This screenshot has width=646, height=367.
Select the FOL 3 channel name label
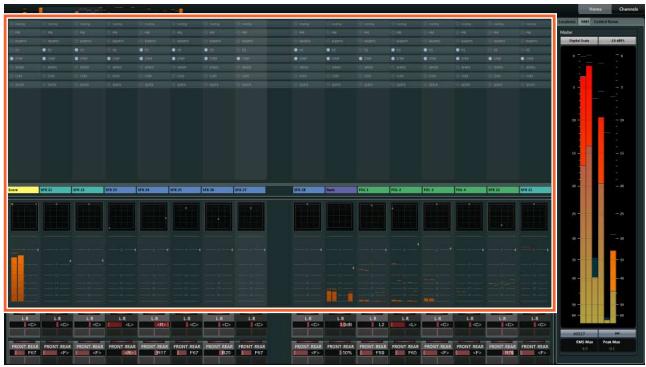coord(438,190)
